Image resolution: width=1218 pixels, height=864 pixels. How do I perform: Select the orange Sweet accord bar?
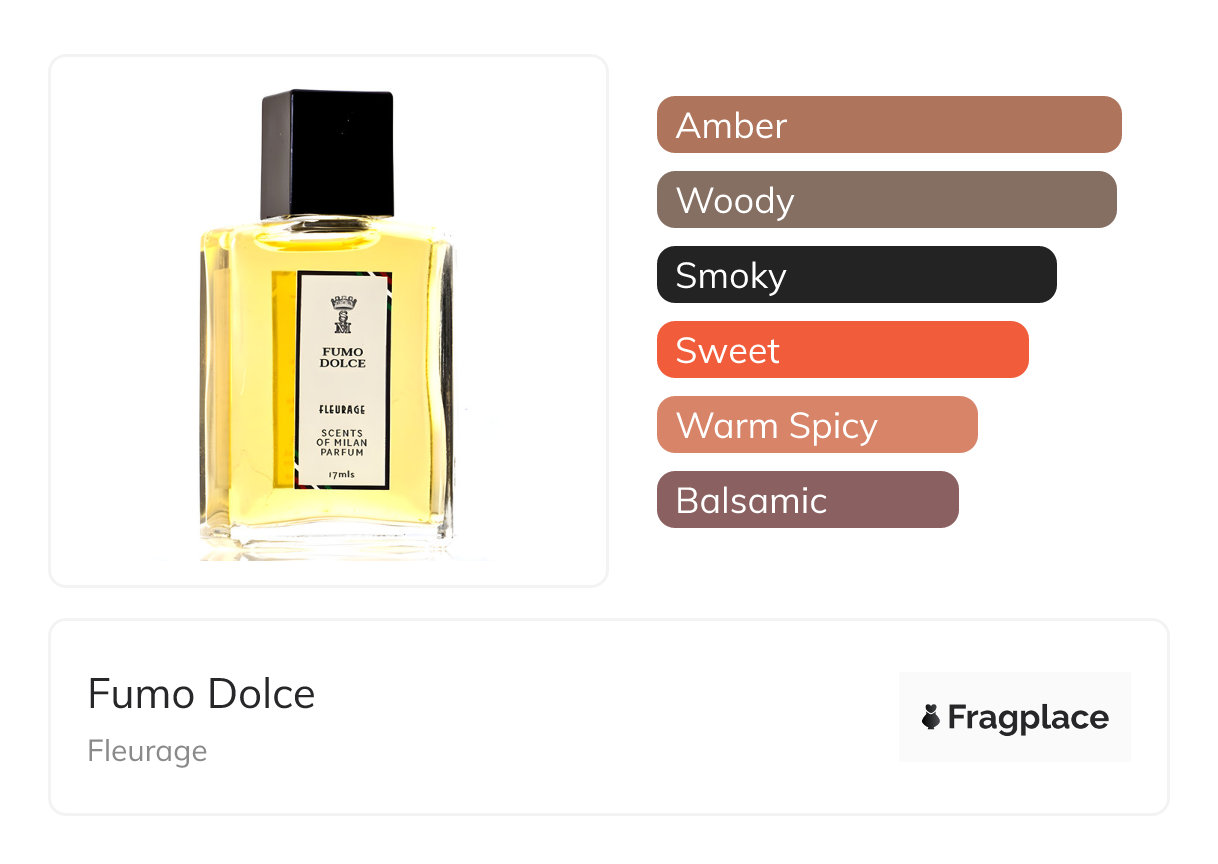pos(843,350)
